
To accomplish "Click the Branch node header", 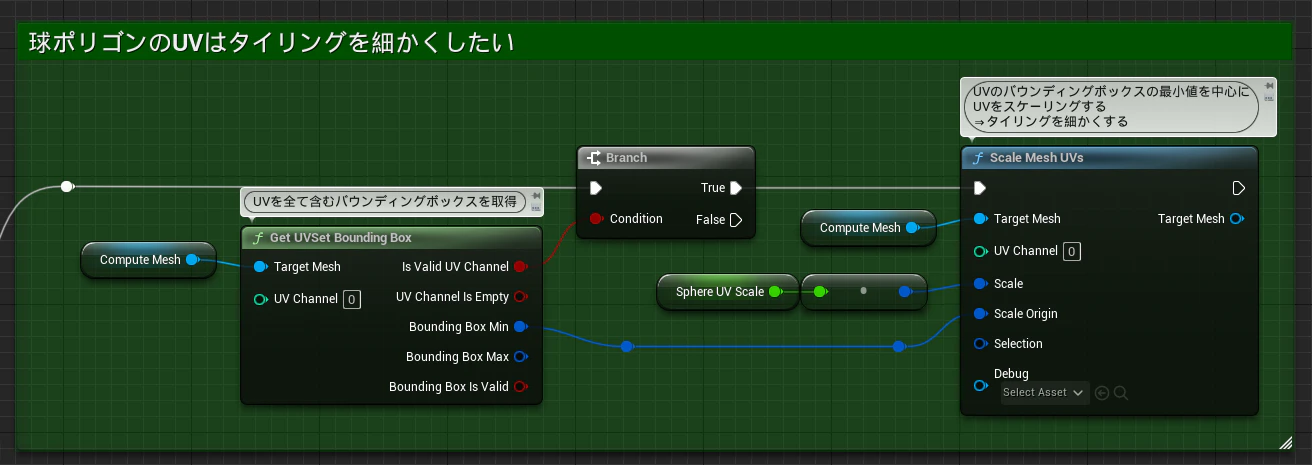I will (666, 158).
